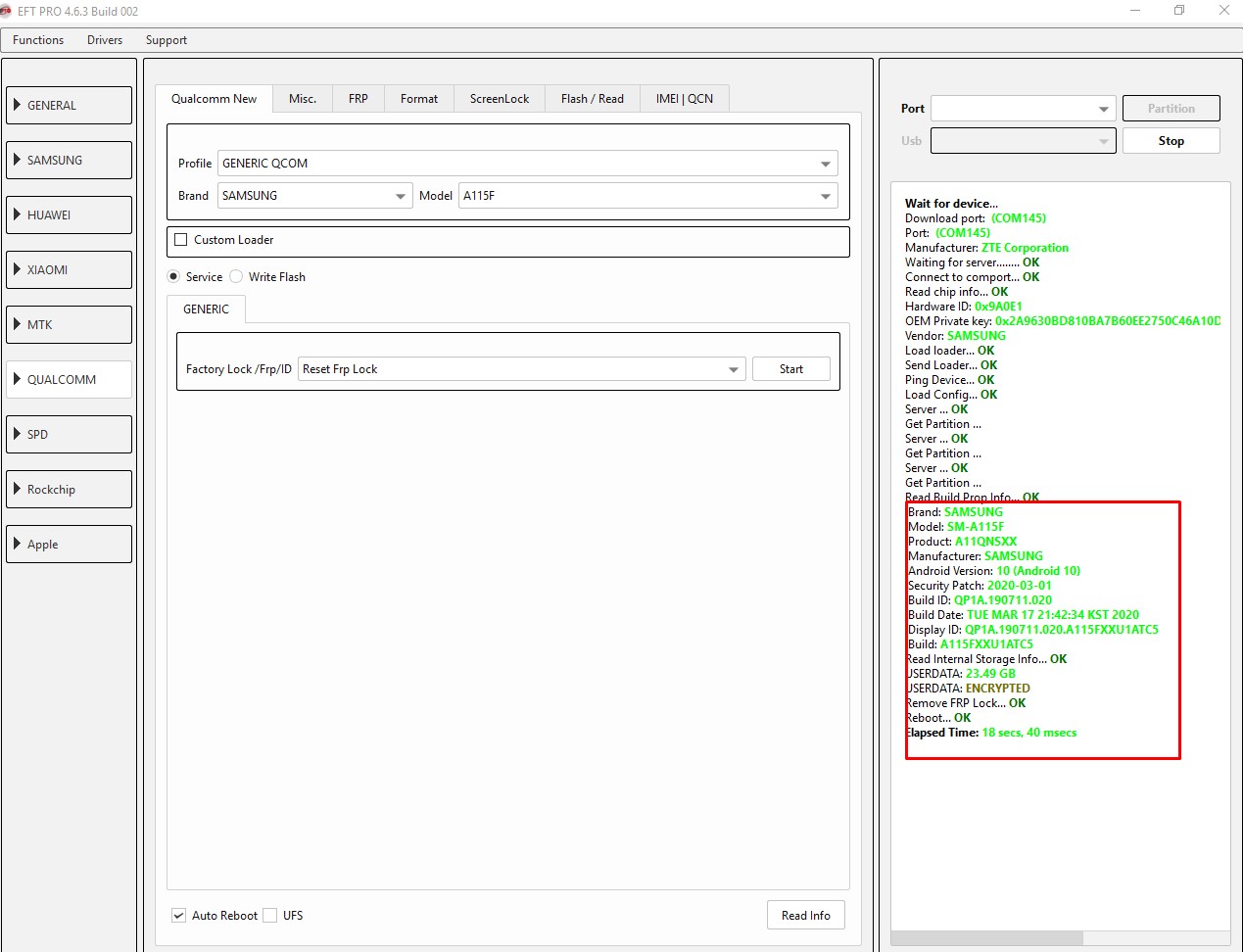Select the Write Flash radio option

[x=236, y=277]
